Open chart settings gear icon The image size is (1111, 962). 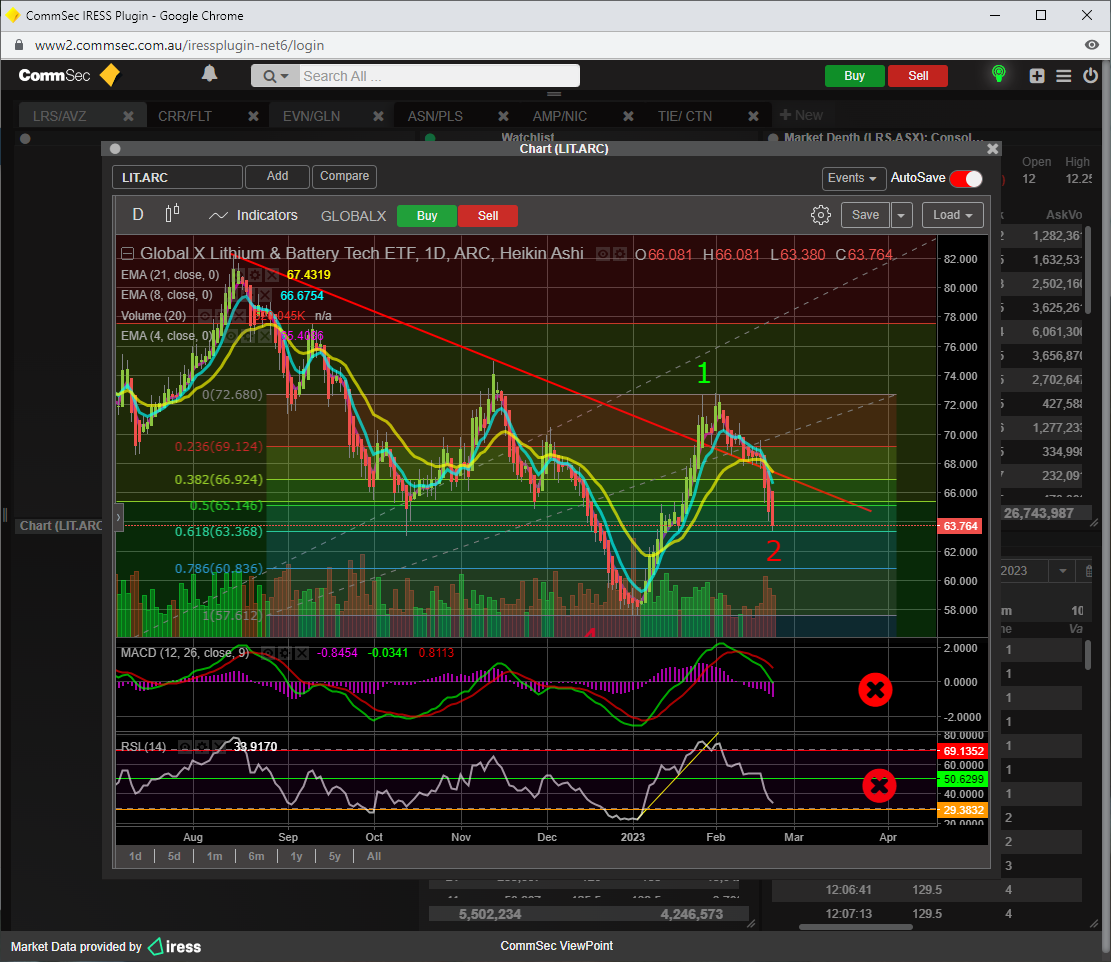click(820, 215)
